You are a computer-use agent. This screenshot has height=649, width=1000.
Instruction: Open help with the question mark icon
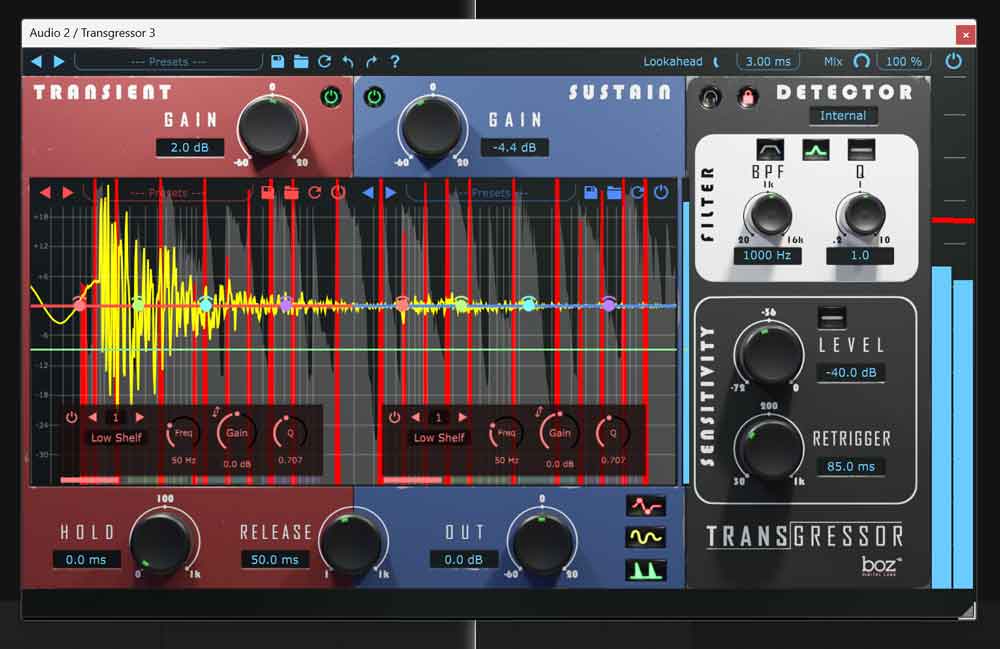click(395, 62)
